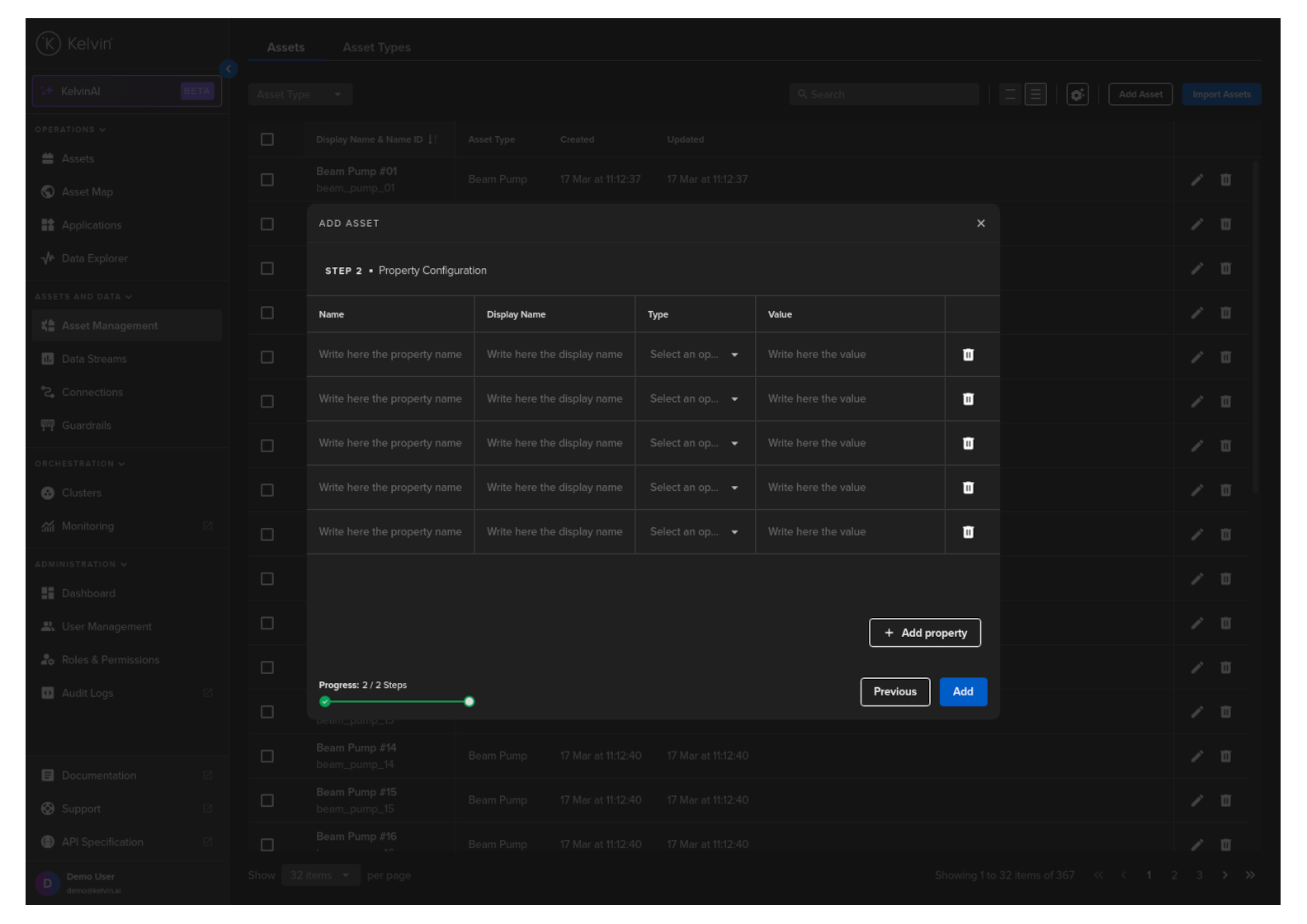
Task: Go back with the Previous button
Action: [x=894, y=692]
